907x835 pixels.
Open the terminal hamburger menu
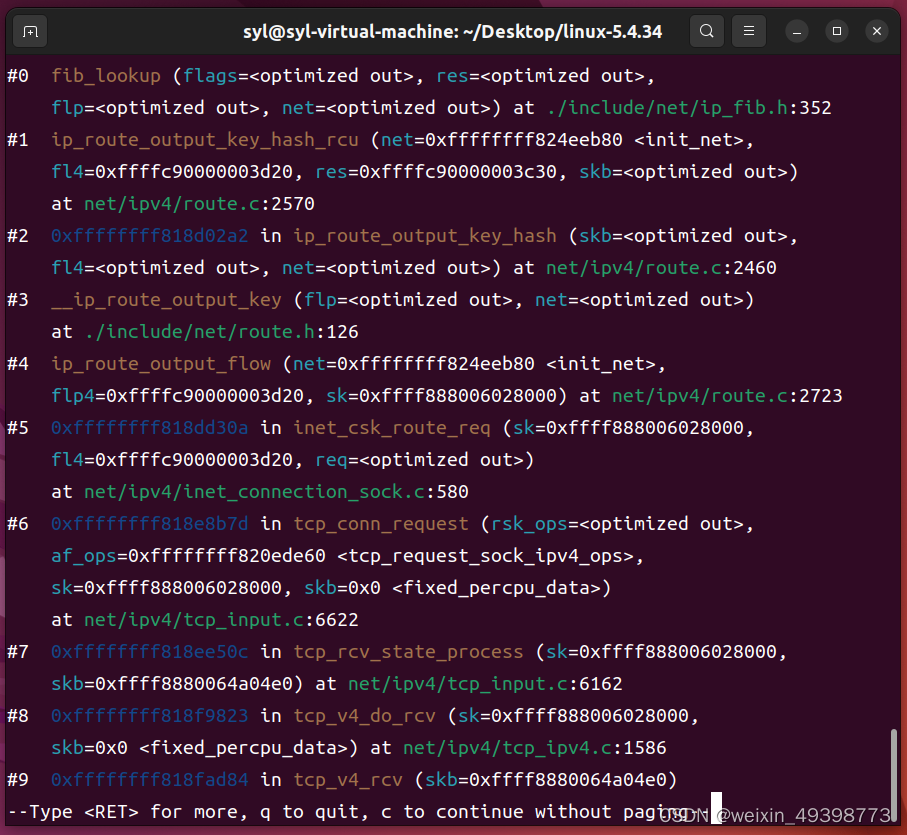pyautogui.click(x=749, y=31)
